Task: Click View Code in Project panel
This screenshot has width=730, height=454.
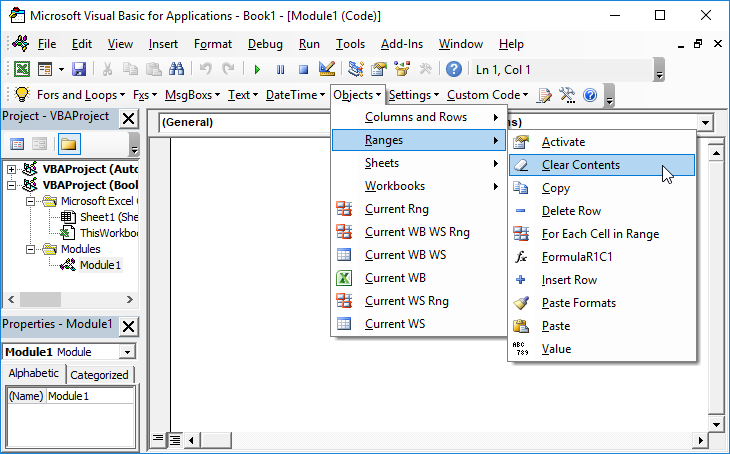Action: tap(18, 144)
